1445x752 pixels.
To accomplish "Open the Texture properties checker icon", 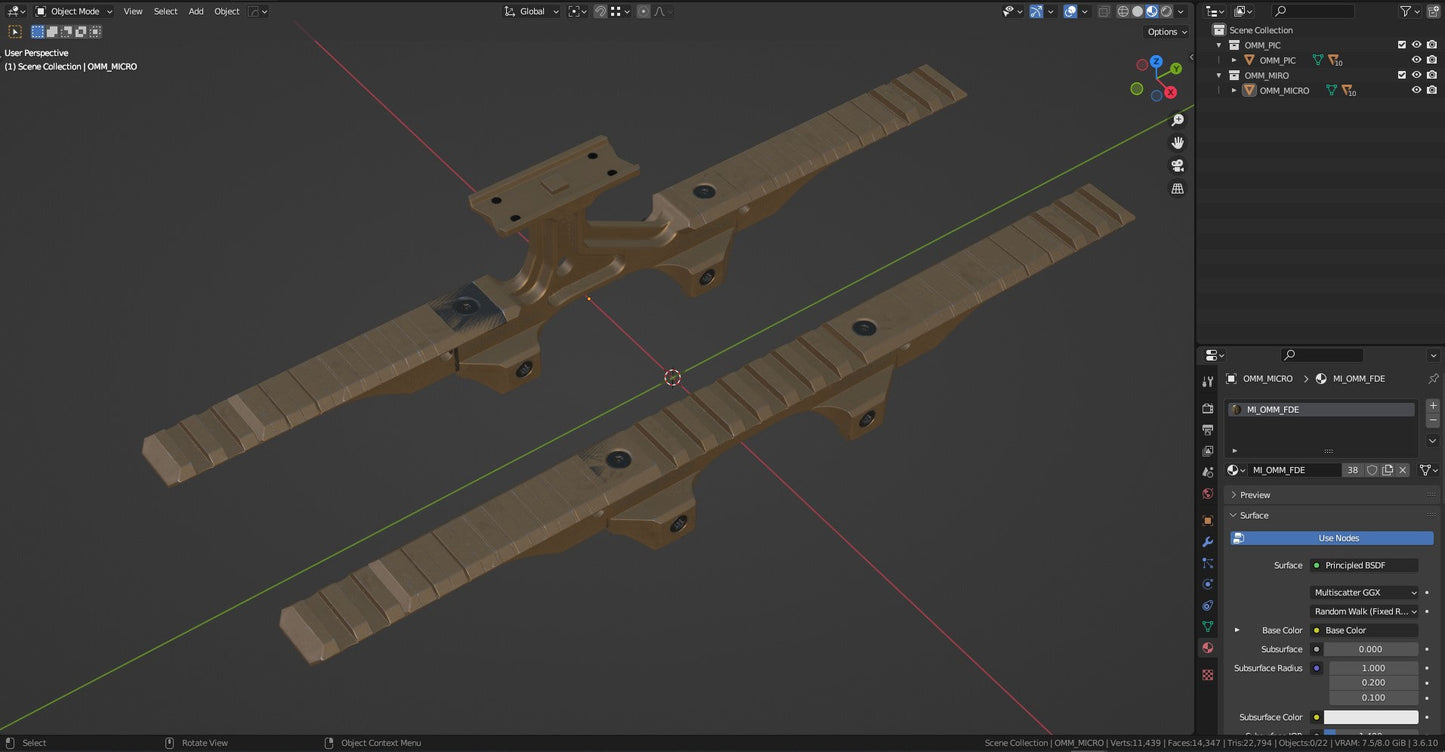I will click(x=1207, y=675).
